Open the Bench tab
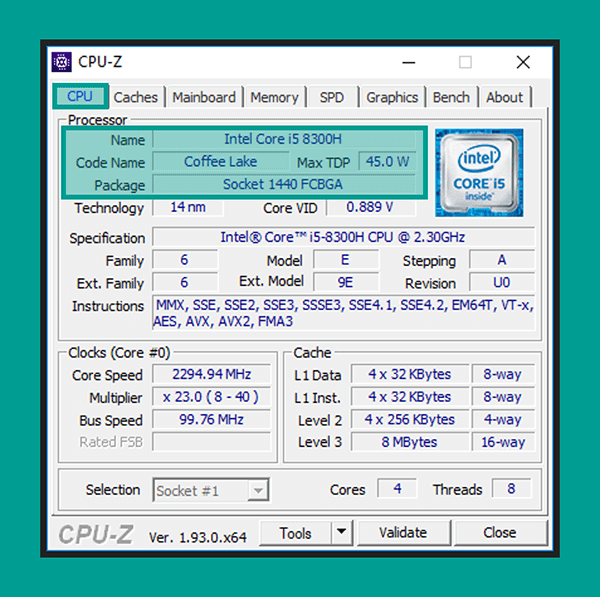 [451, 97]
